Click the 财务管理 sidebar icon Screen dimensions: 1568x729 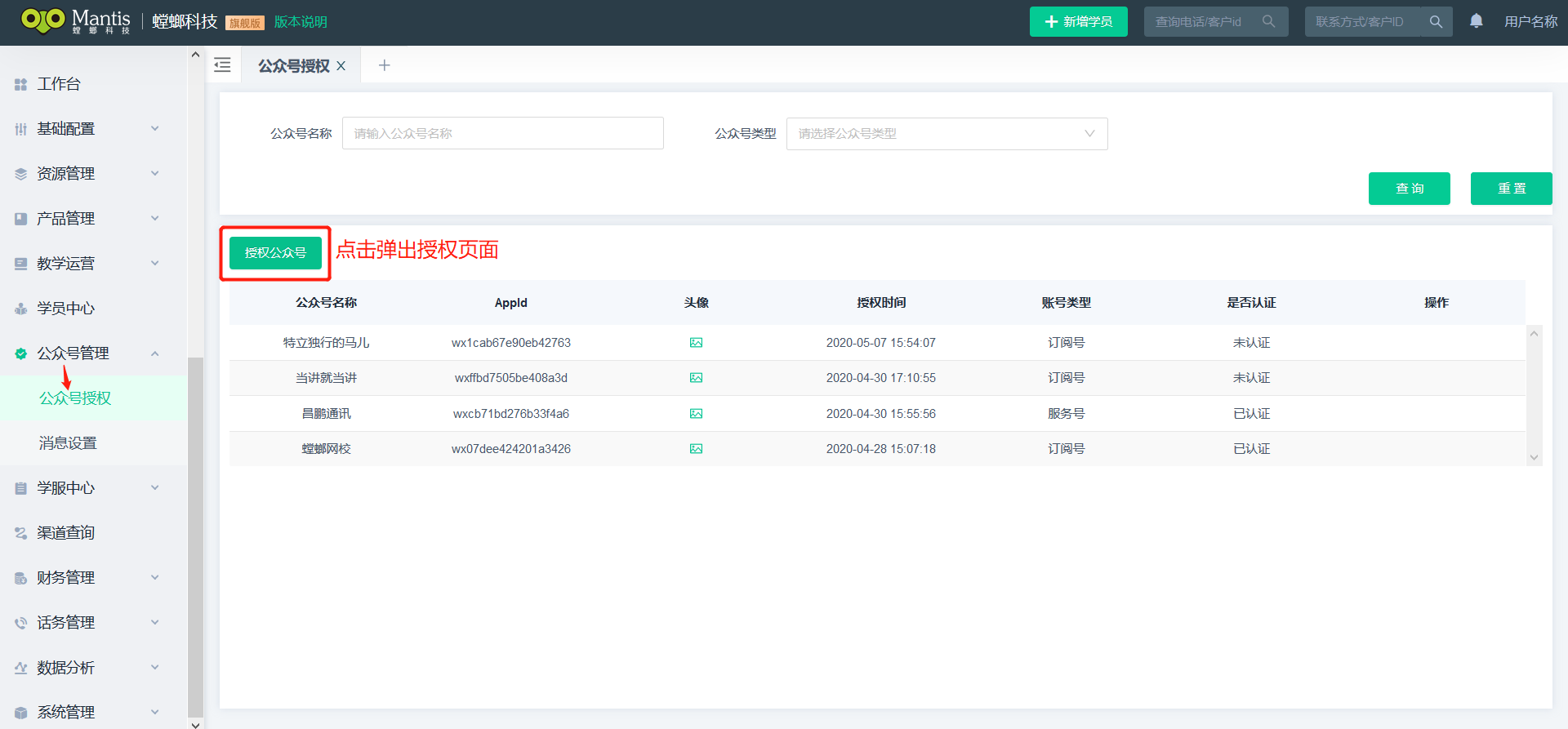click(21, 578)
